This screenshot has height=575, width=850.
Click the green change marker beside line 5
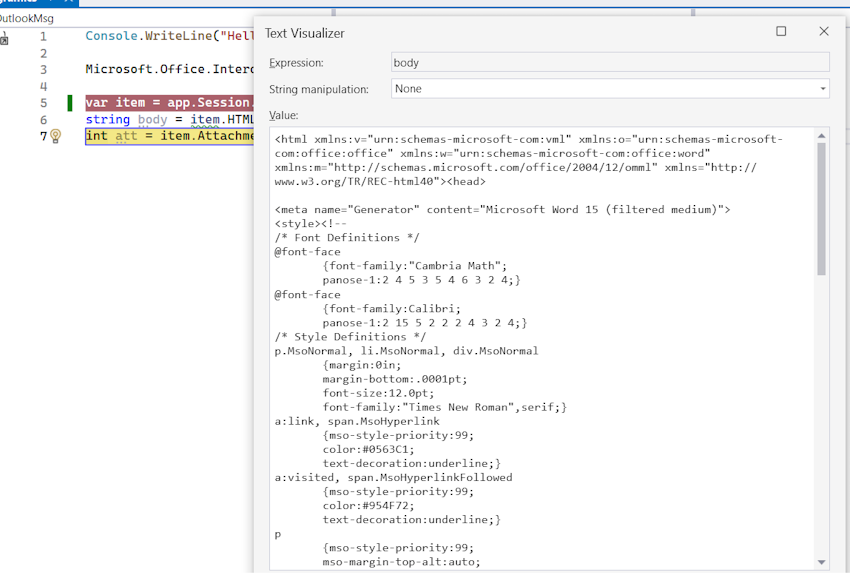pos(69,103)
